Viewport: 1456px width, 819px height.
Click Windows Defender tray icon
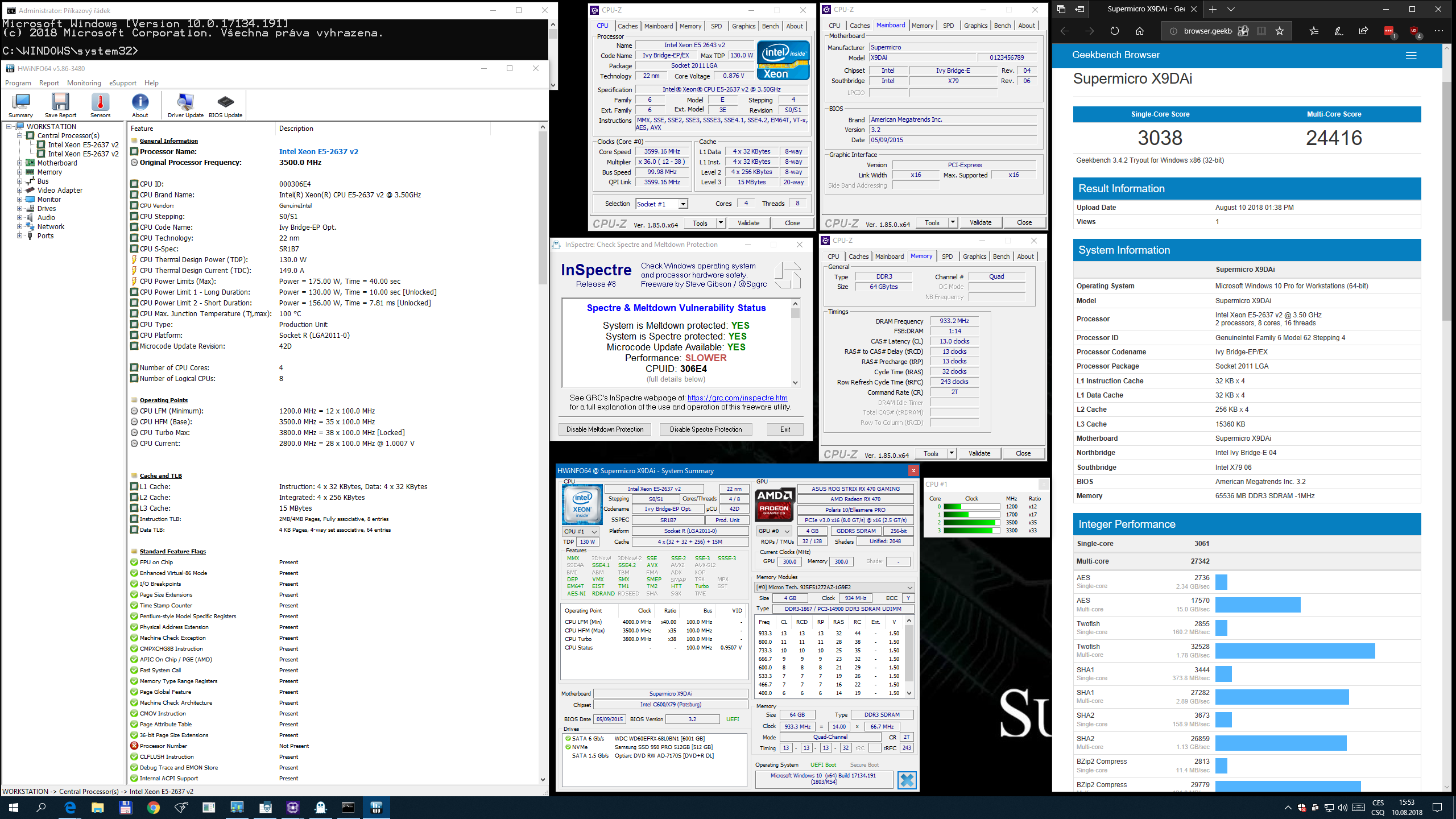point(1302,808)
